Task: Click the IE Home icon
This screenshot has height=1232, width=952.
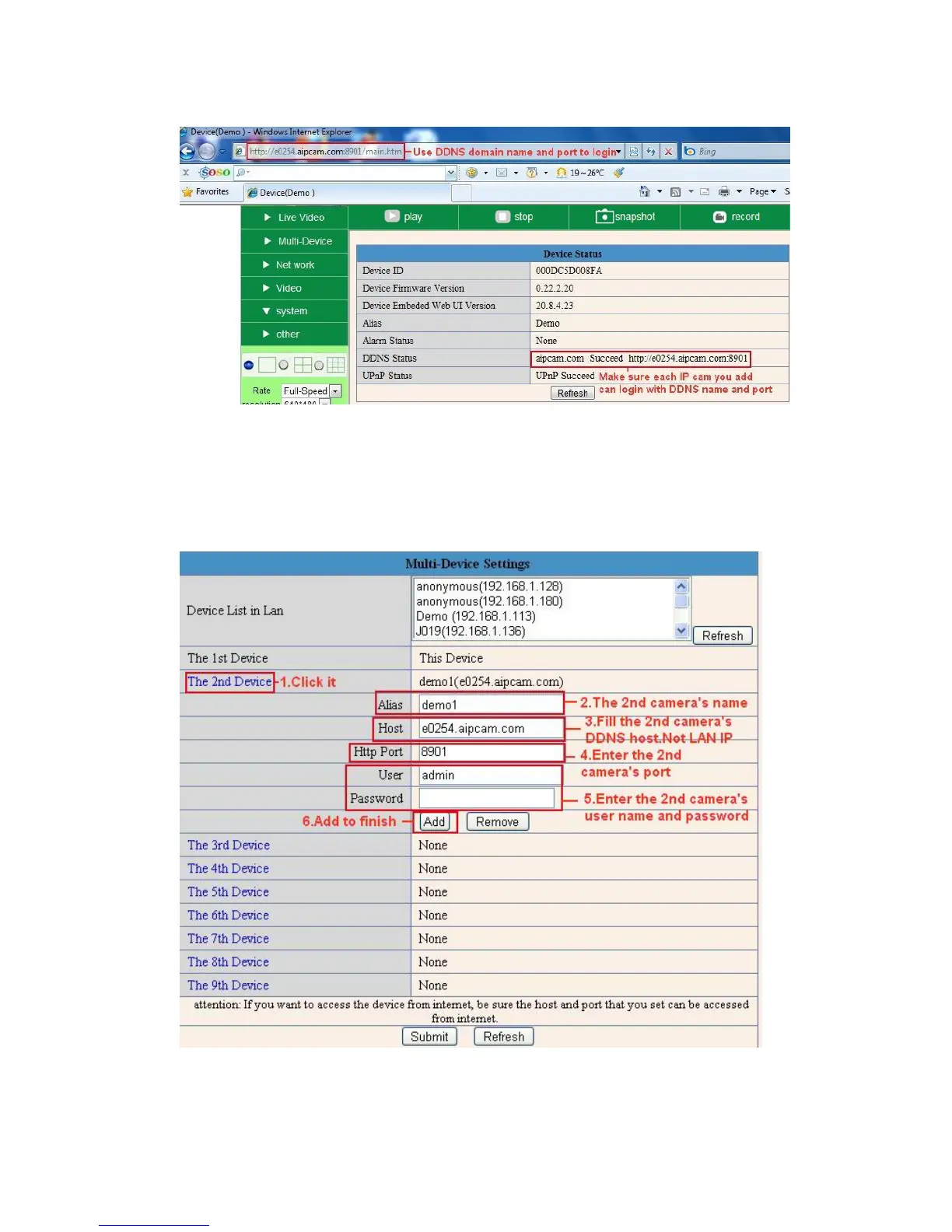Action: [x=644, y=191]
